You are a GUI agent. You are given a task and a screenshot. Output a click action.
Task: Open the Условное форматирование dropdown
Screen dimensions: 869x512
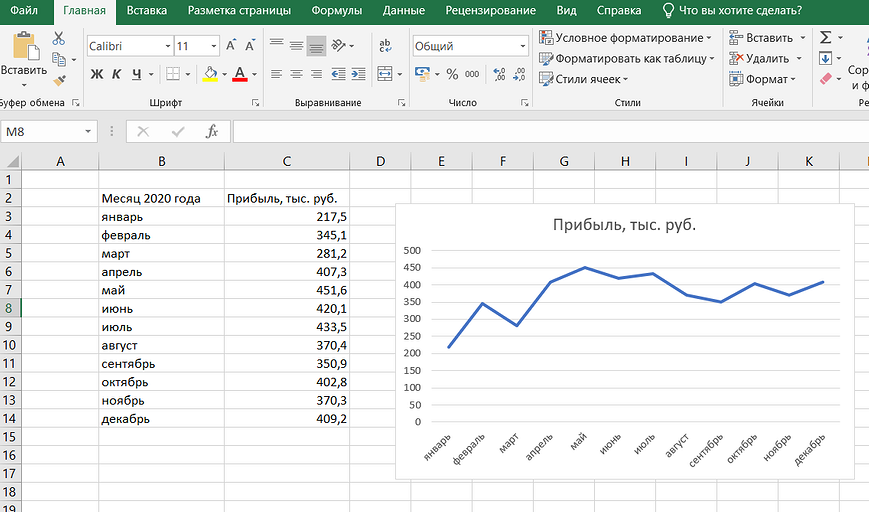[x=625, y=38]
